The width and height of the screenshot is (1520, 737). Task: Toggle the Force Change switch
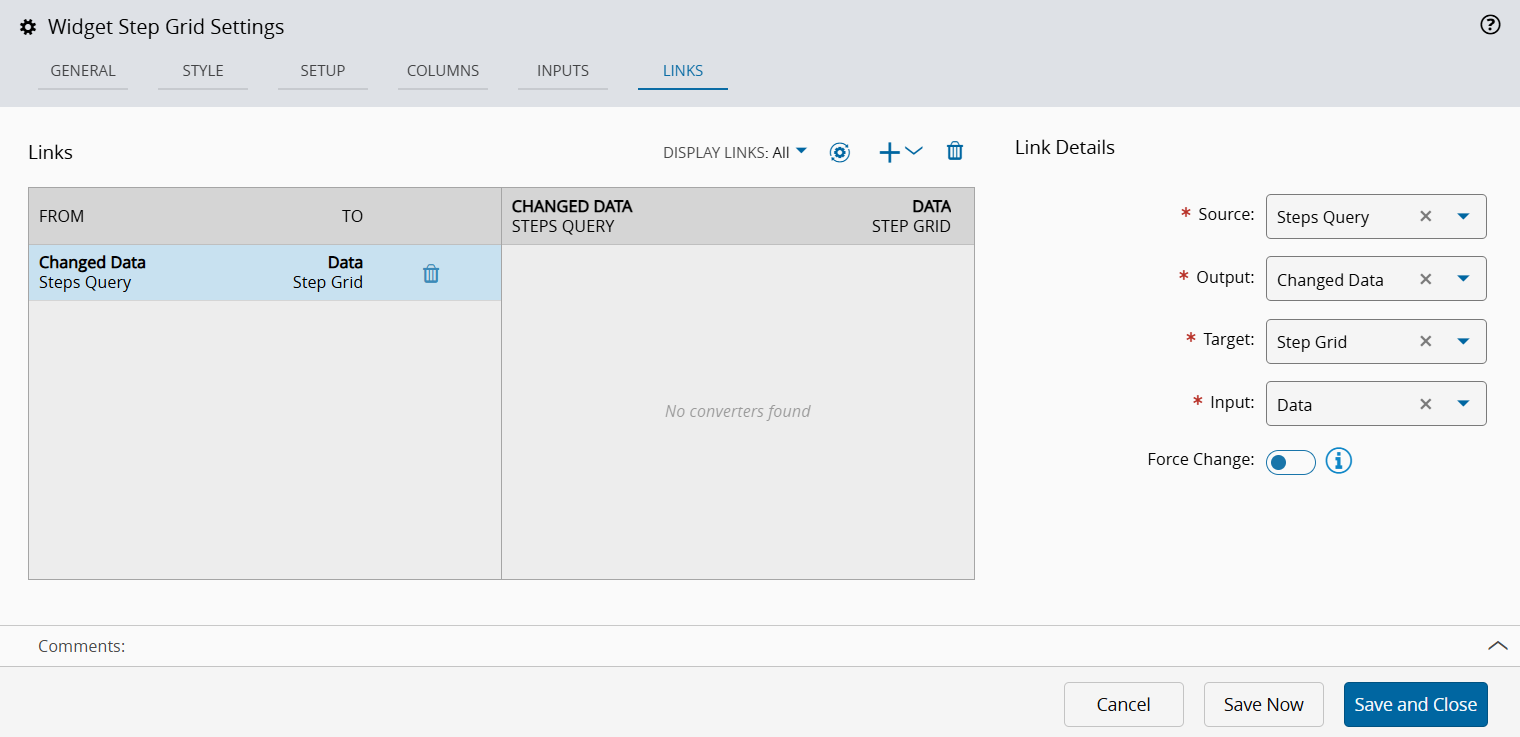(1291, 462)
